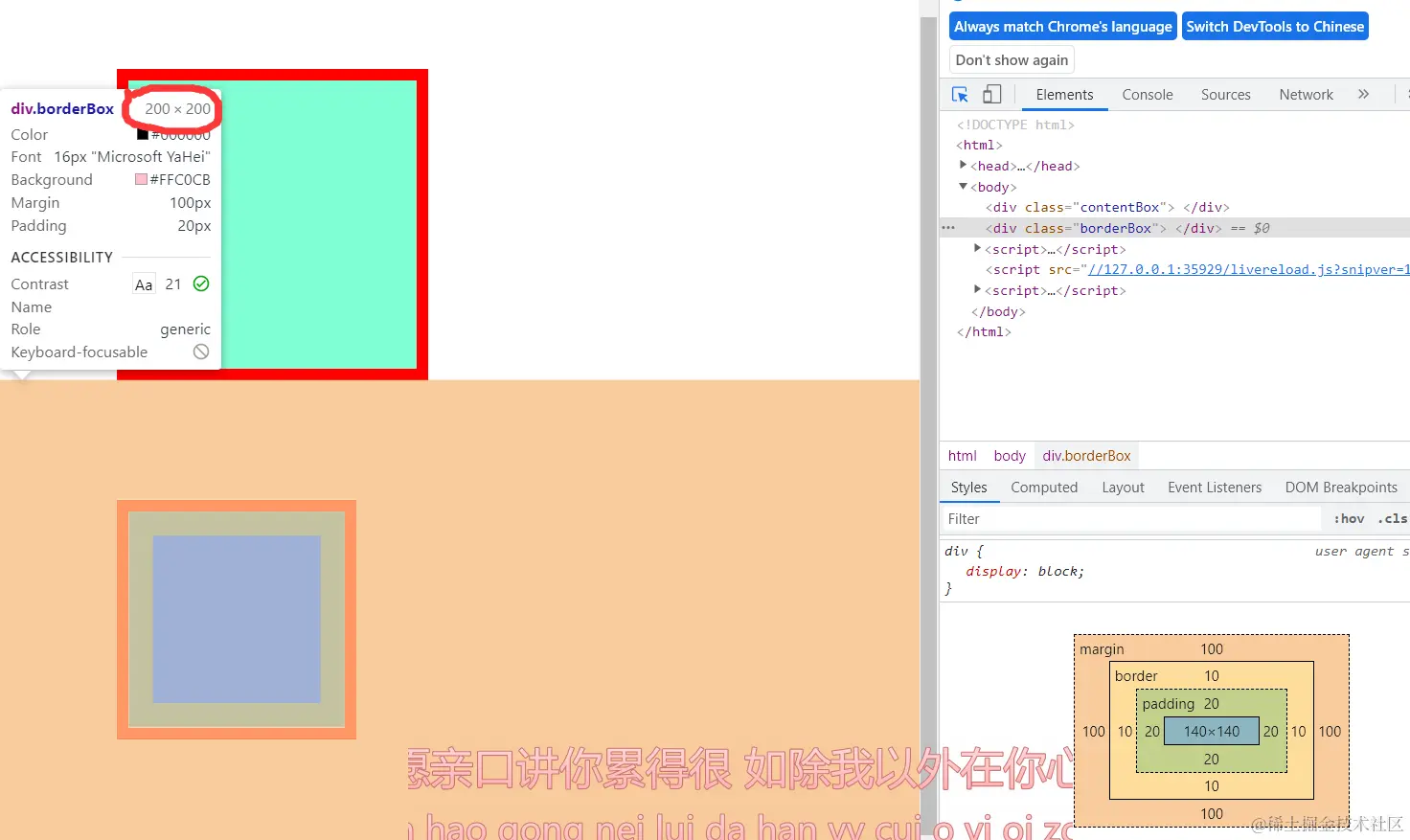Screen dimensions: 1410x840
Task: Open the Styles pane tab
Action: (968, 488)
